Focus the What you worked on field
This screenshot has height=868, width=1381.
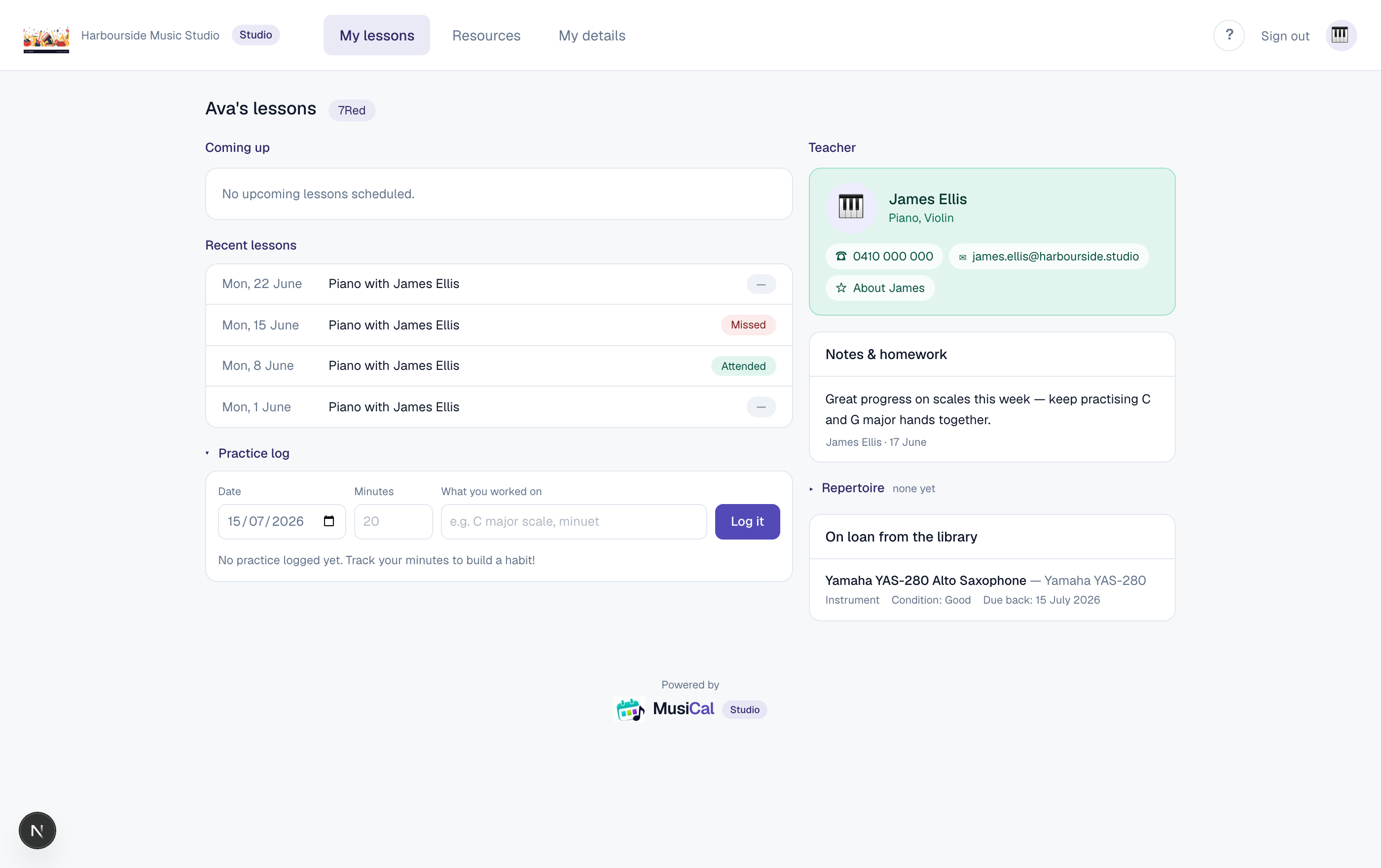point(574,521)
